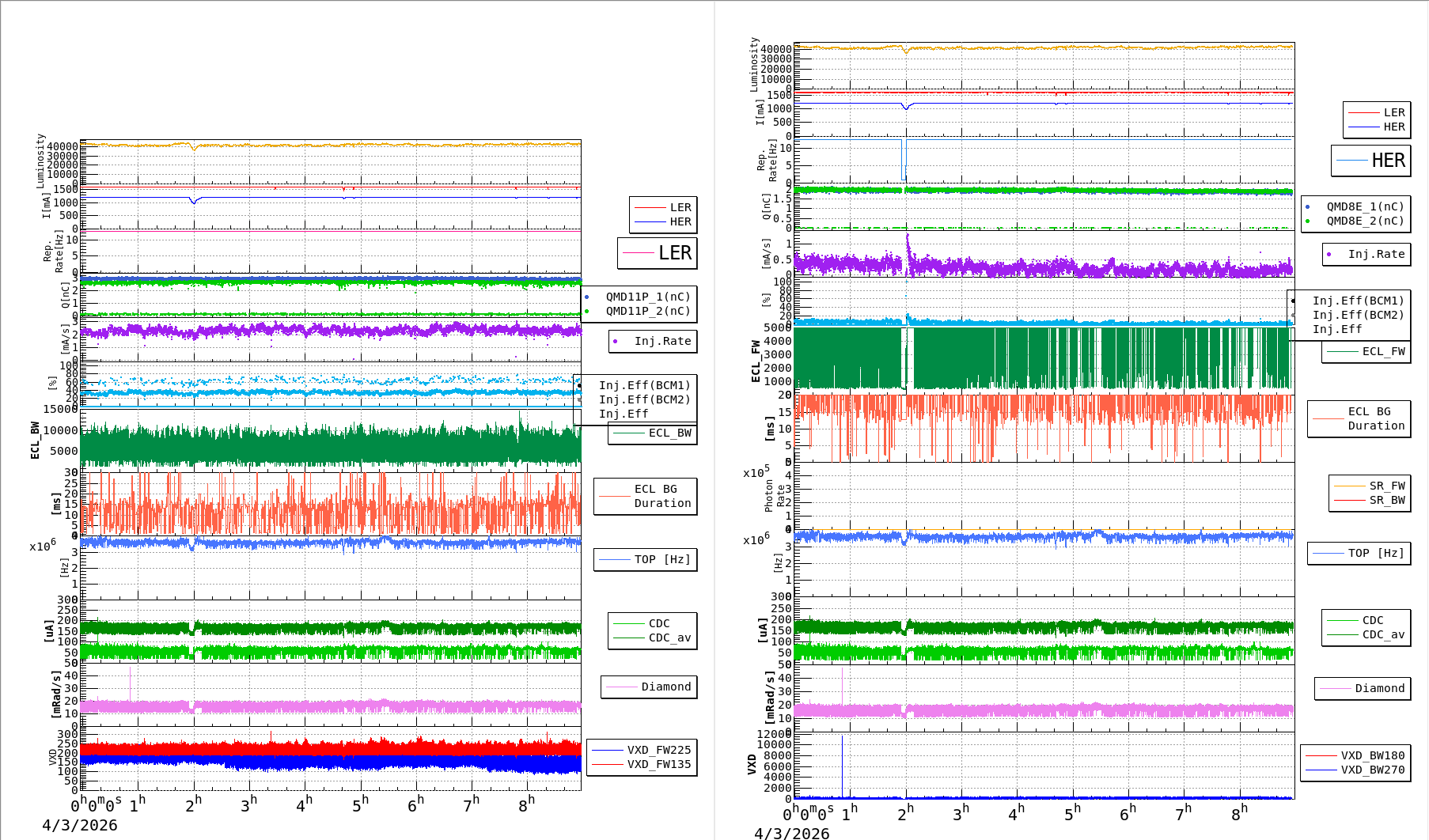Click the ECL_FW legend label
Image resolution: width=1429 pixels, height=840 pixels.
[1383, 351]
